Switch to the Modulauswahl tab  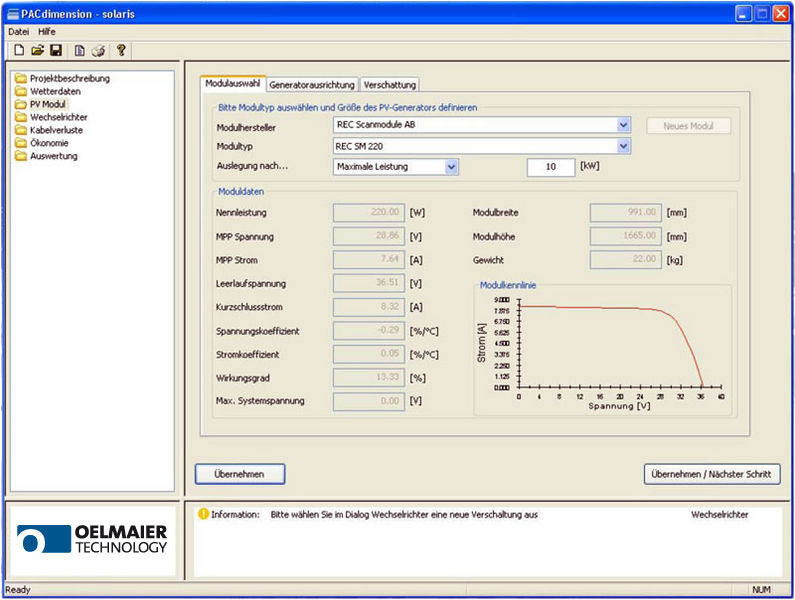click(233, 84)
